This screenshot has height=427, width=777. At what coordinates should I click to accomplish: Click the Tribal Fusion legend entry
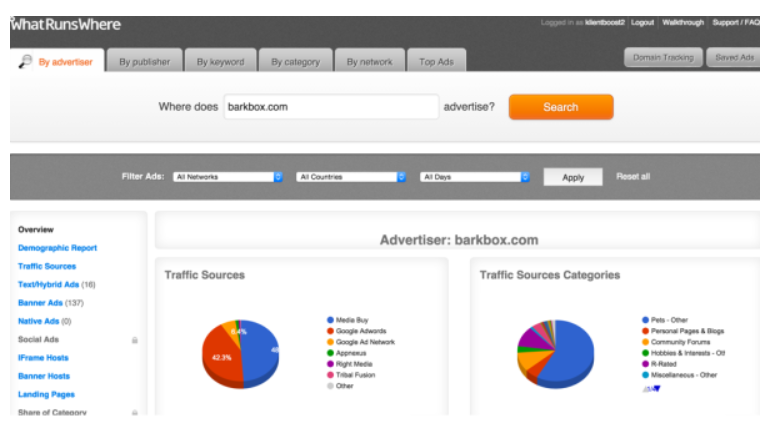tap(351, 375)
